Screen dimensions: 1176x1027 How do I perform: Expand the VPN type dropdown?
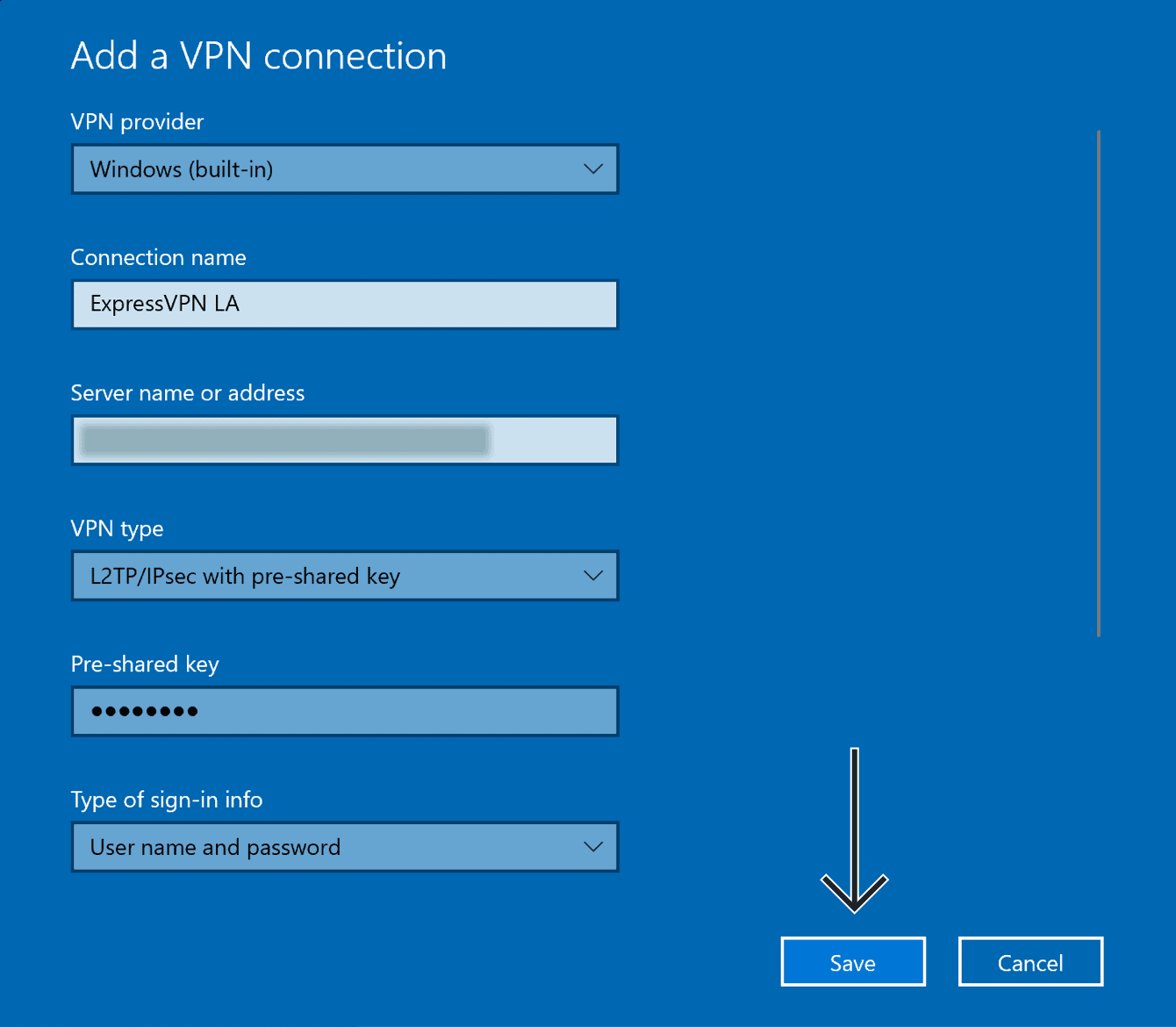(345, 576)
